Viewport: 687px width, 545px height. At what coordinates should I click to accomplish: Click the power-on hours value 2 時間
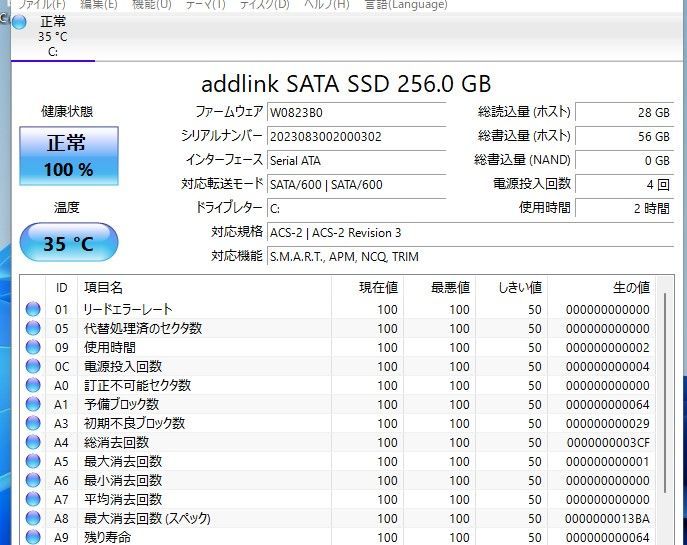tap(624, 209)
